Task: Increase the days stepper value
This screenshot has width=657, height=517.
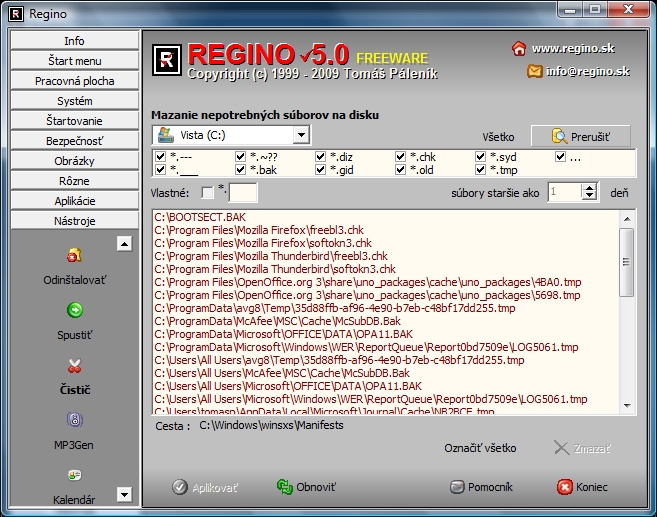Action: pyautogui.click(x=590, y=188)
